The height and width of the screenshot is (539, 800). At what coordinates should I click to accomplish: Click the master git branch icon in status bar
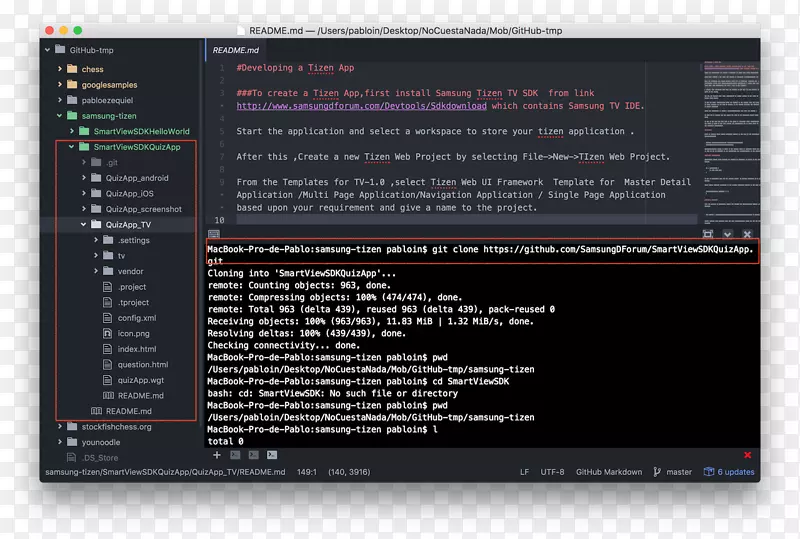(x=657, y=472)
